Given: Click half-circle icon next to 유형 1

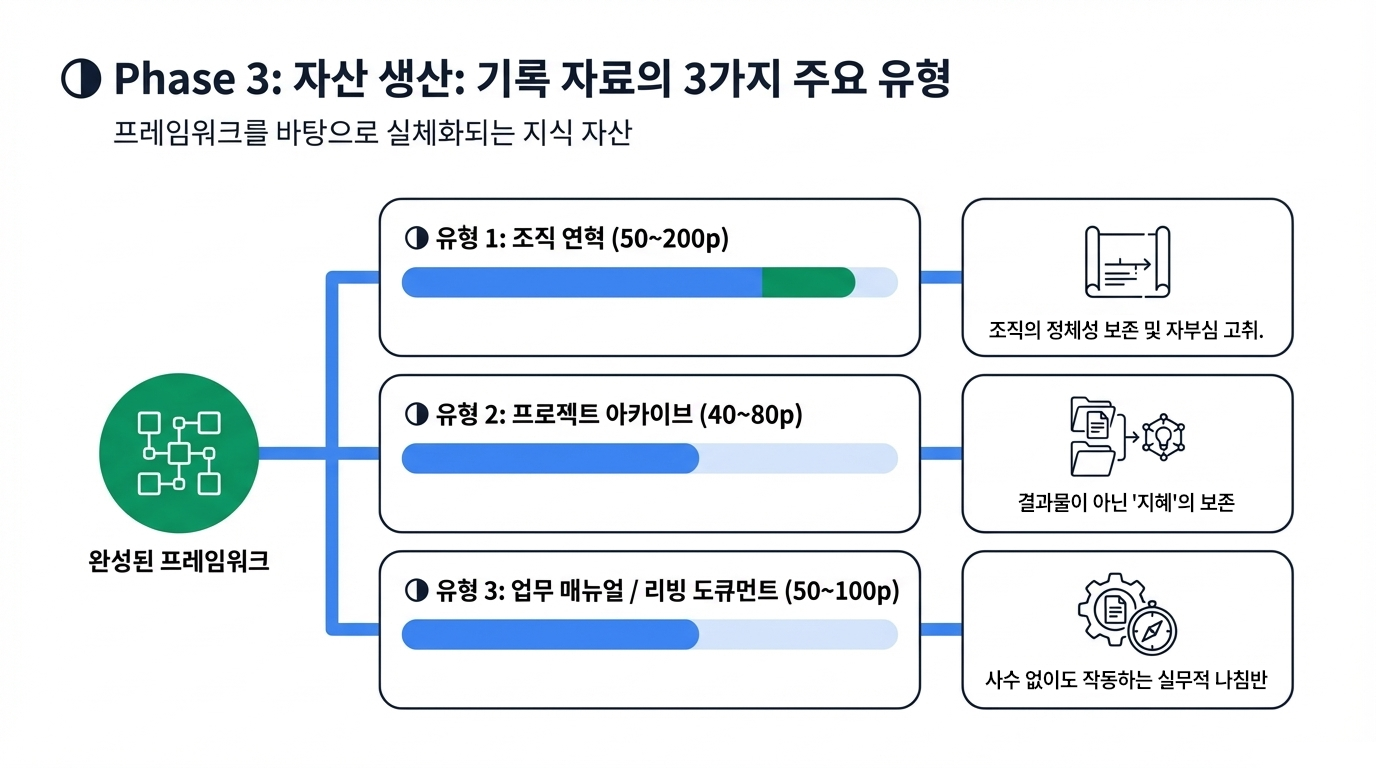Looking at the screenshot, I should click(415, 240).
